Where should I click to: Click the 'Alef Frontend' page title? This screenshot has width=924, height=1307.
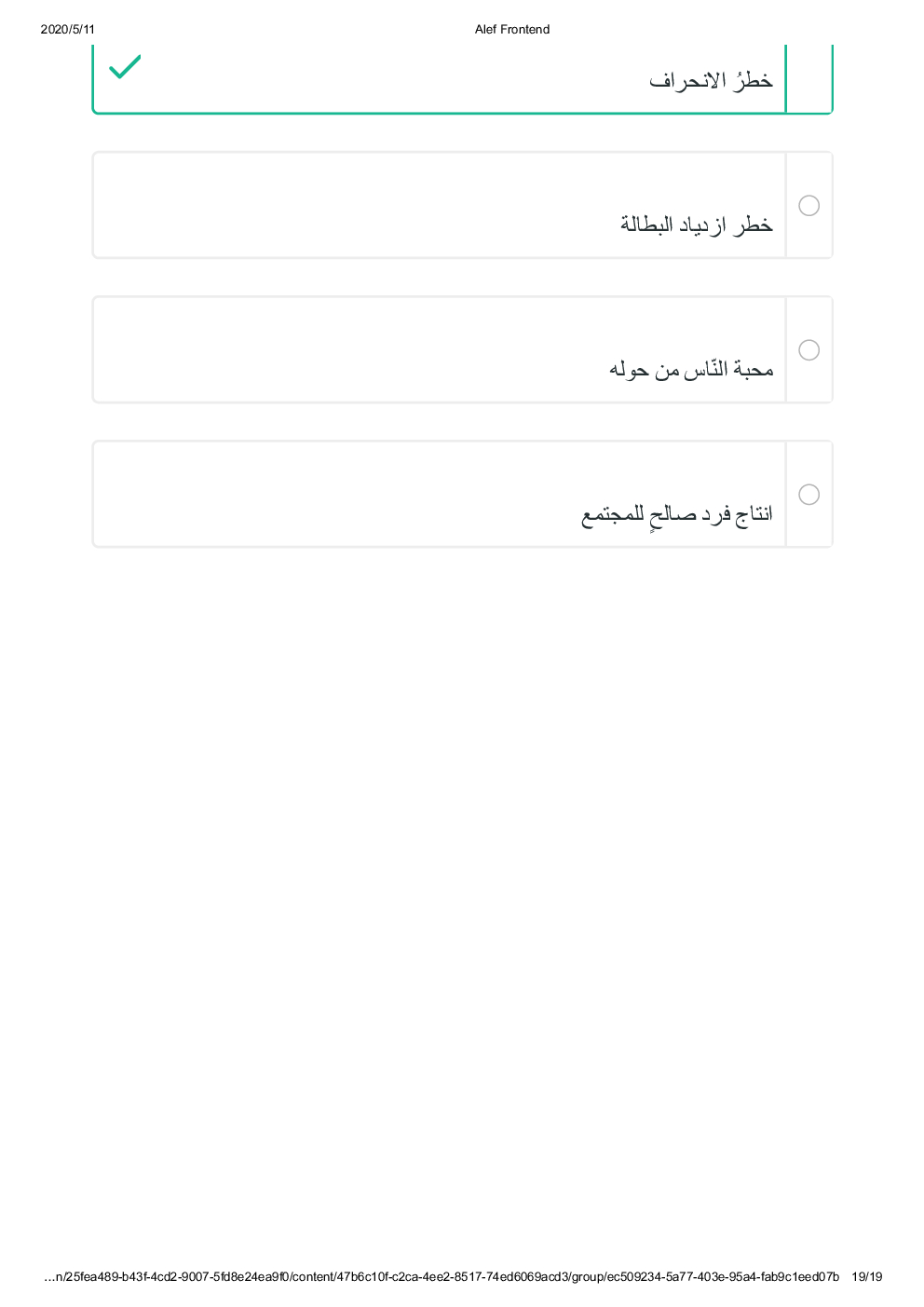511,30
